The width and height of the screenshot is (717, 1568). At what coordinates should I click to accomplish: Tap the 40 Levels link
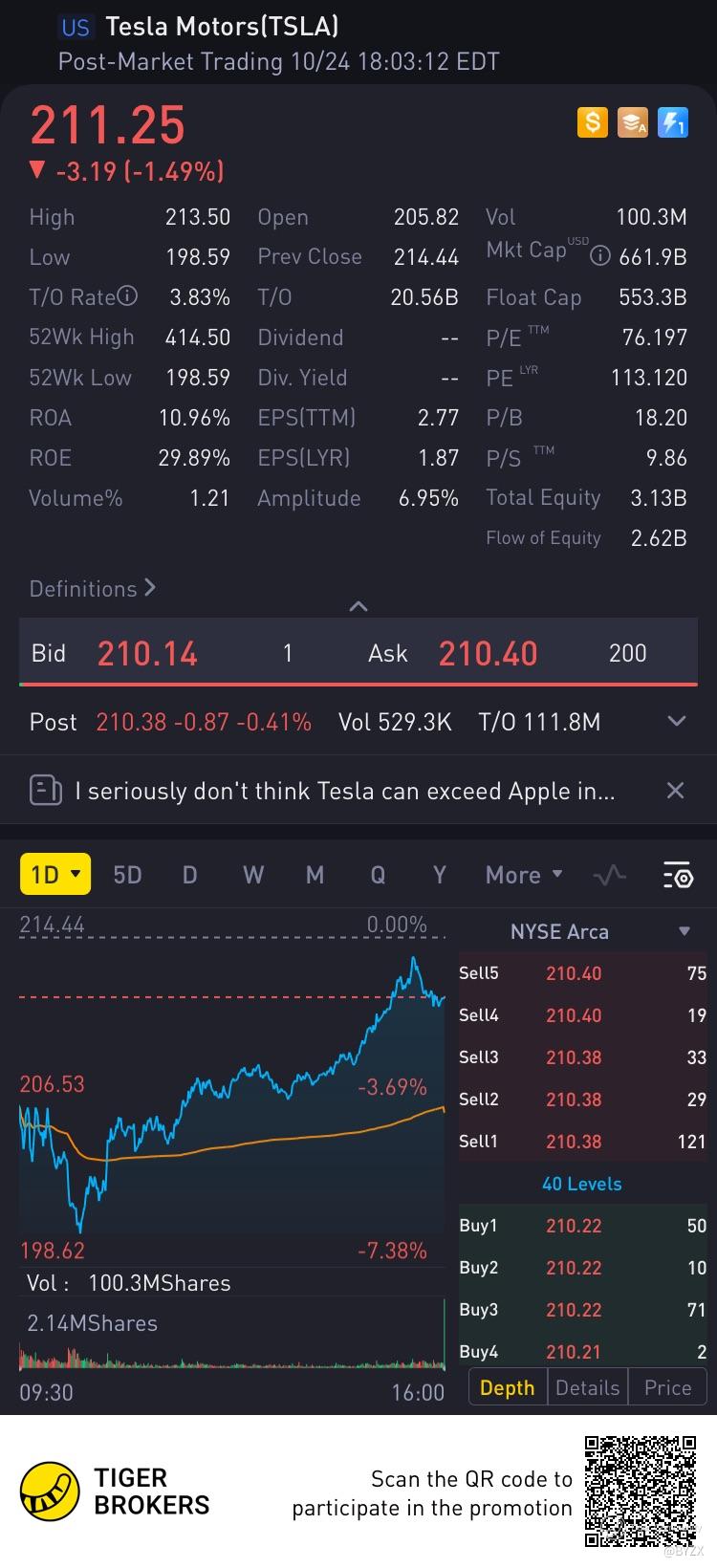pyautogui.click(x=581, y=1184)
